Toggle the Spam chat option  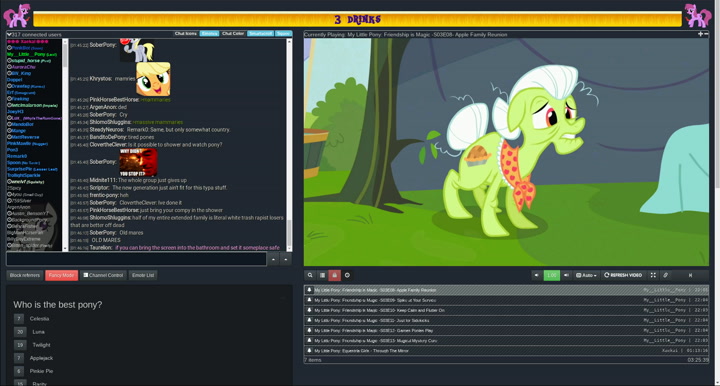[283, 34]
